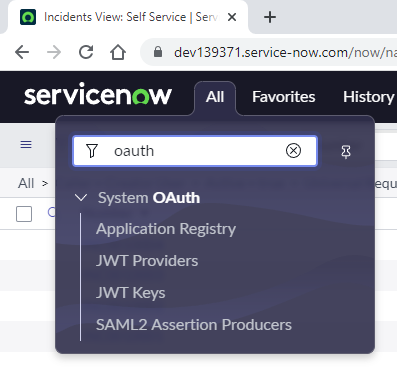The image size is (397, 379).
Task: Open JWT Keys module
Action: (x=131, y=293)
